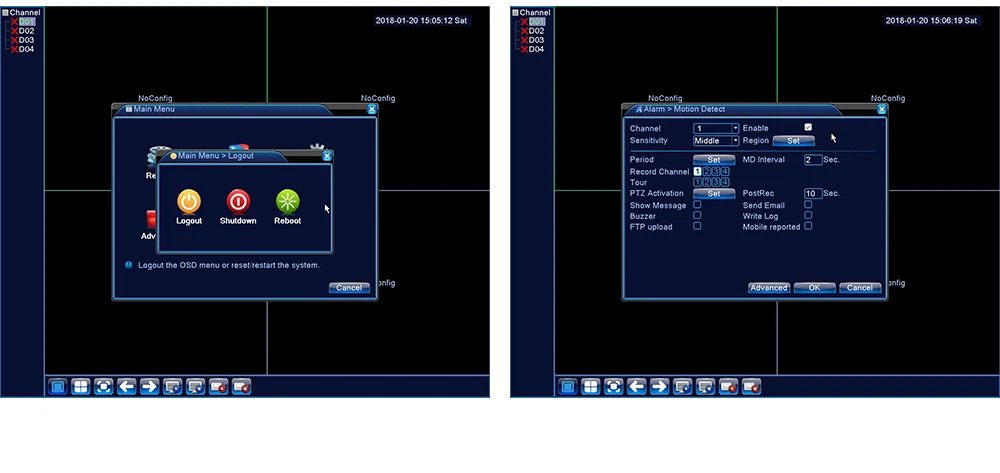This screenshot has width=1000, height=473.
Task: Click monitor with blue stop icon, Logout screen toolbar
Action: (x=196, y=386)
